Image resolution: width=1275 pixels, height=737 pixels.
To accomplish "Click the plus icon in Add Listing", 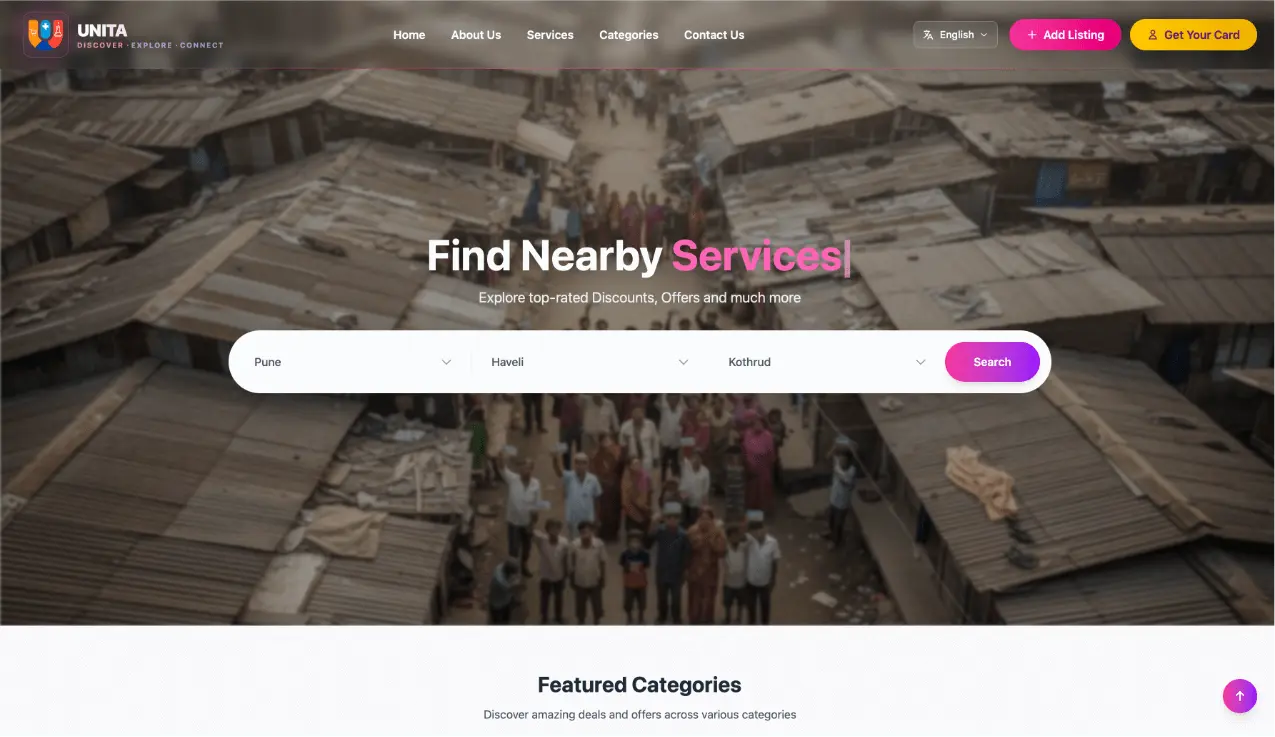I will (x=1032, y=35).
